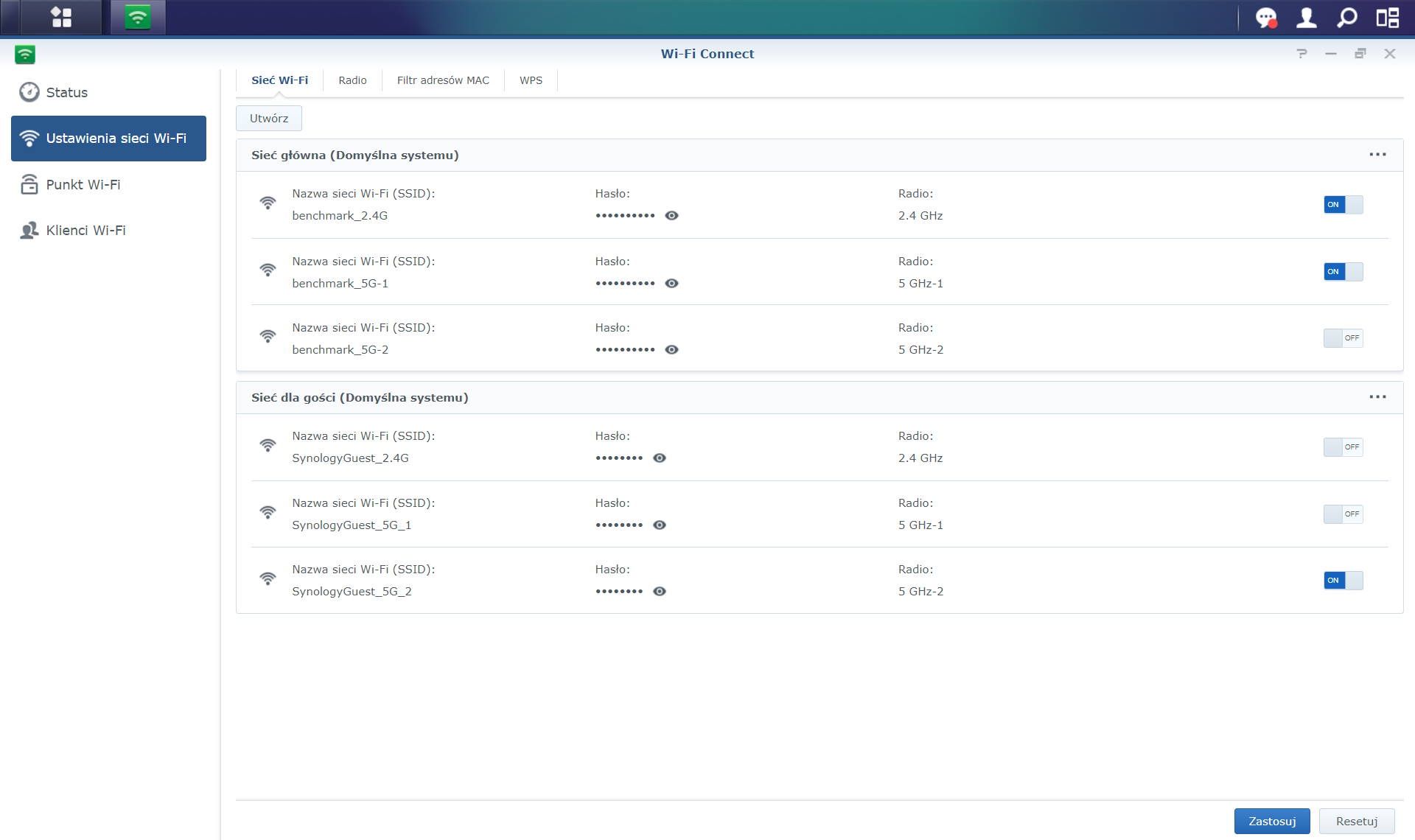Click the Resetuj button
1415x840 pixels.
(x=1356, y=822)
